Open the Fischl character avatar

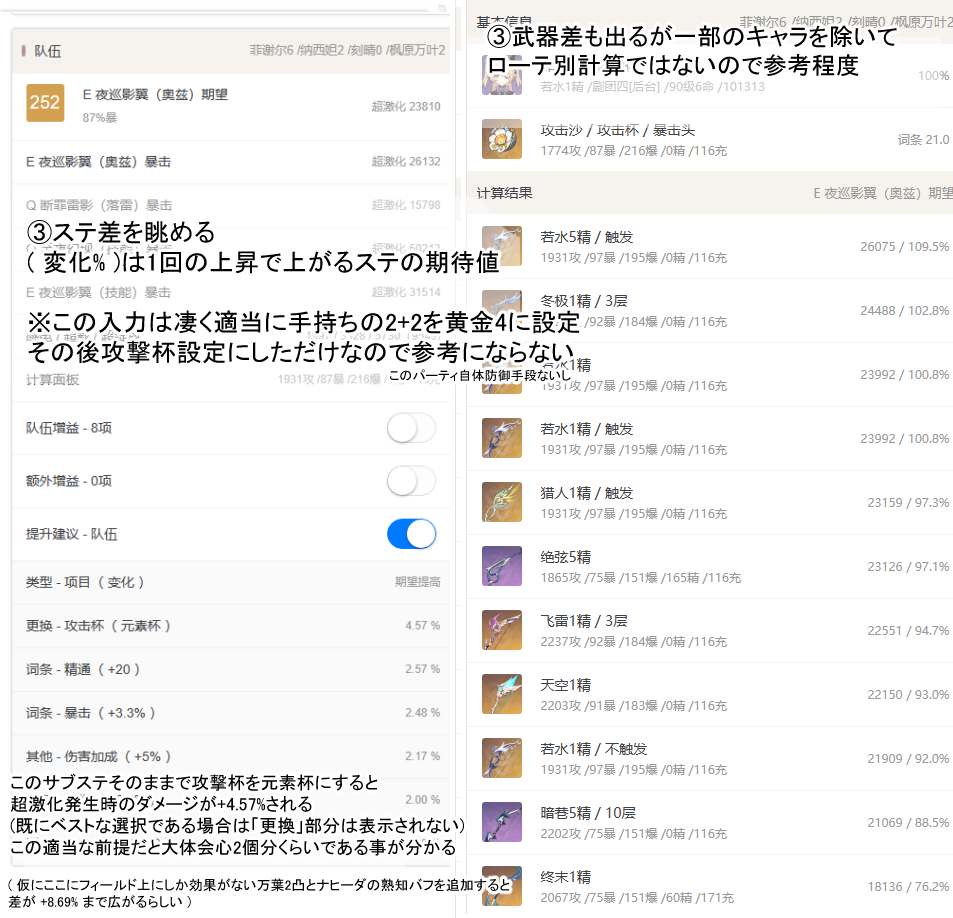pos(501,75)
